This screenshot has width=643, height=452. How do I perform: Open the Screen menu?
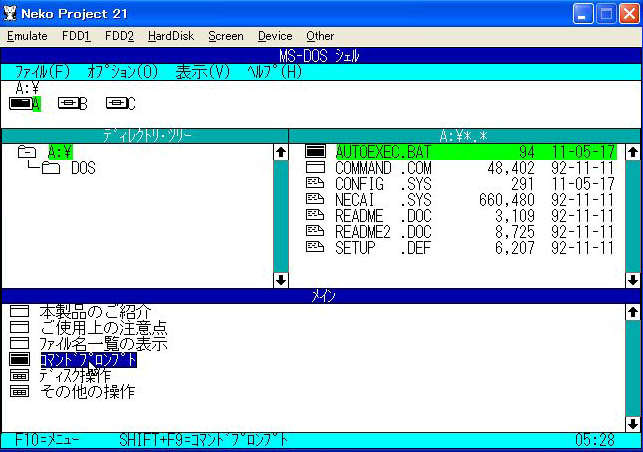226,36
